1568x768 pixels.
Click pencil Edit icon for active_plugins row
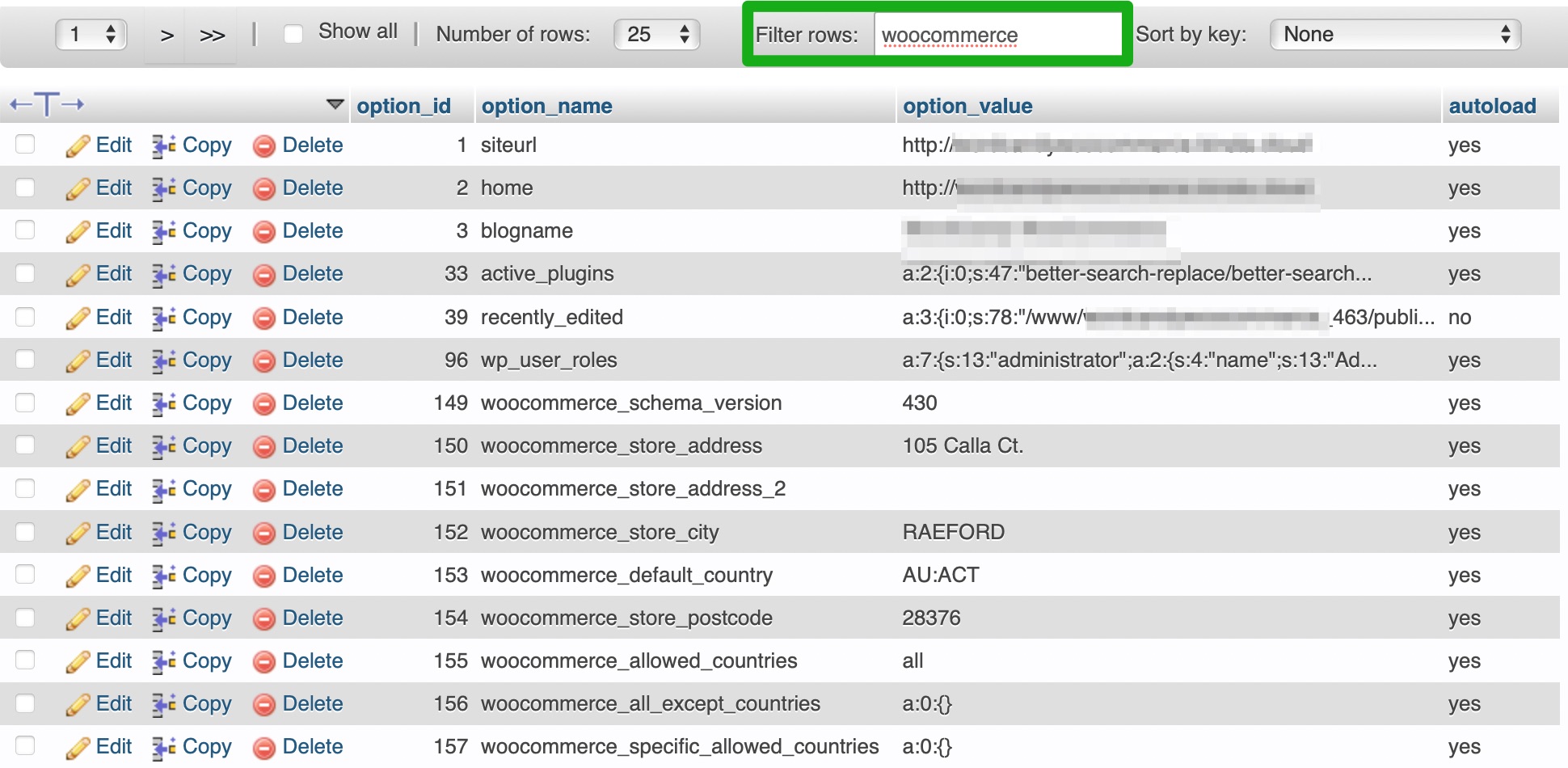click(78, 274)
